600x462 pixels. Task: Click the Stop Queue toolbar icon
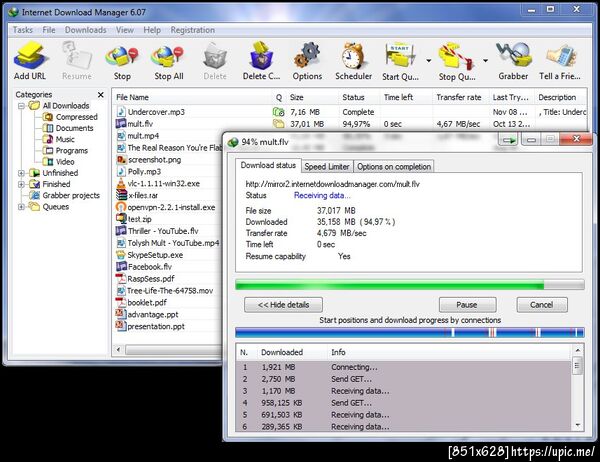457,57
